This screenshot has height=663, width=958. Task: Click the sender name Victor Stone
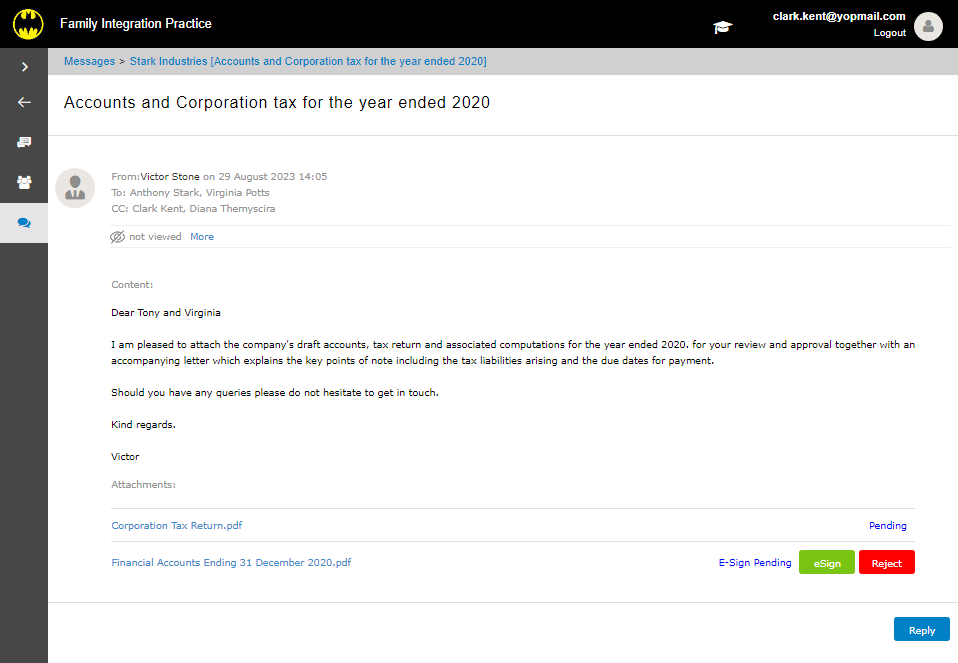pos(170,177)
